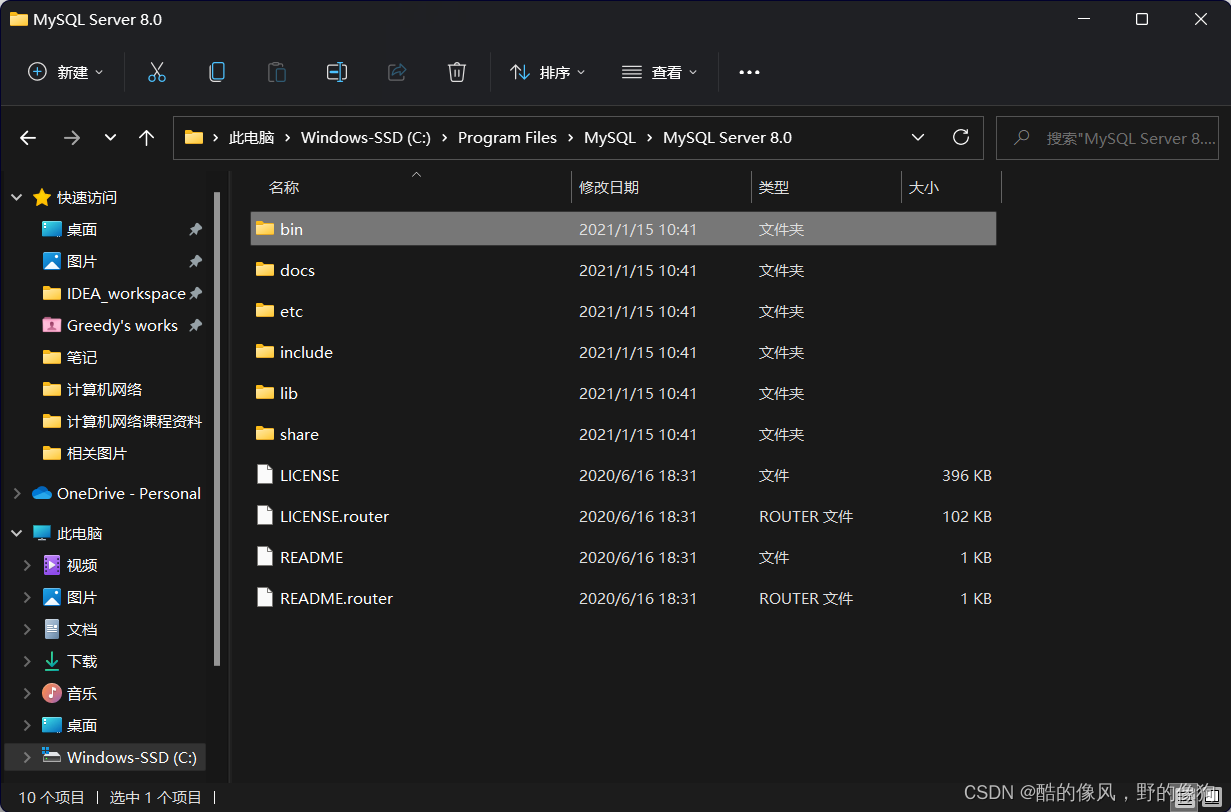The image size is (1231, 812).
Task: Sort by 修改日期 column header
Action: pyautogui.click(x=609, y=187)
